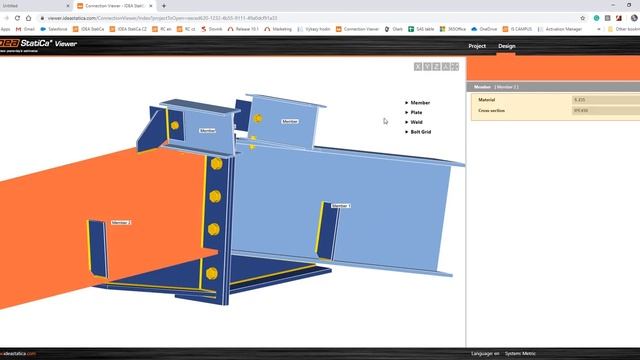Switch to the Design tab
Image resolution: width=640 pixels, height=360 pixels.
(x=507, y=46)
